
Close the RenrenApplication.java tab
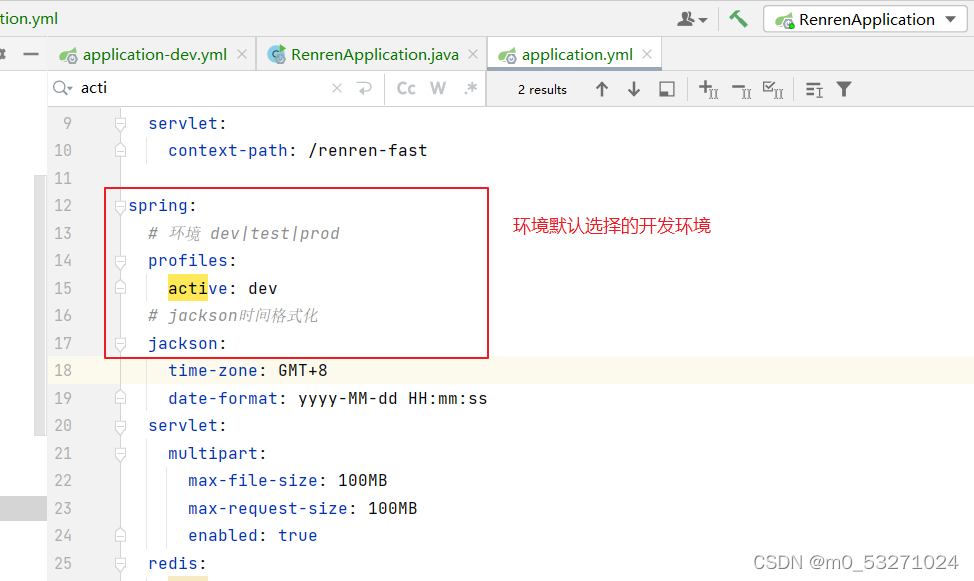pos(473,55)
